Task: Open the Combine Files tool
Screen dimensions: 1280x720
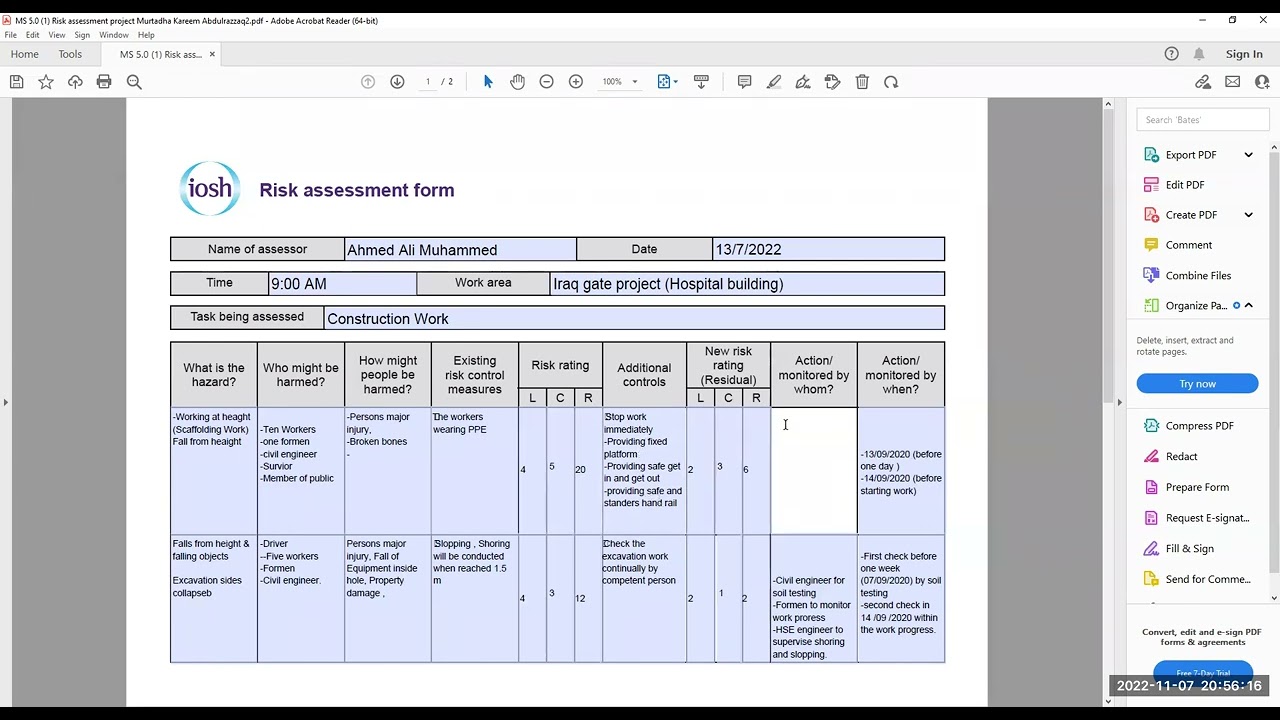Action: point(1197,276)
